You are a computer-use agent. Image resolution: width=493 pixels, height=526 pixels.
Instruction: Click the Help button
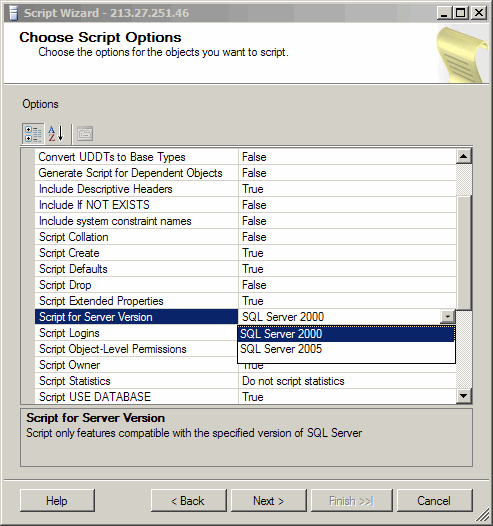tap(57, 501)
